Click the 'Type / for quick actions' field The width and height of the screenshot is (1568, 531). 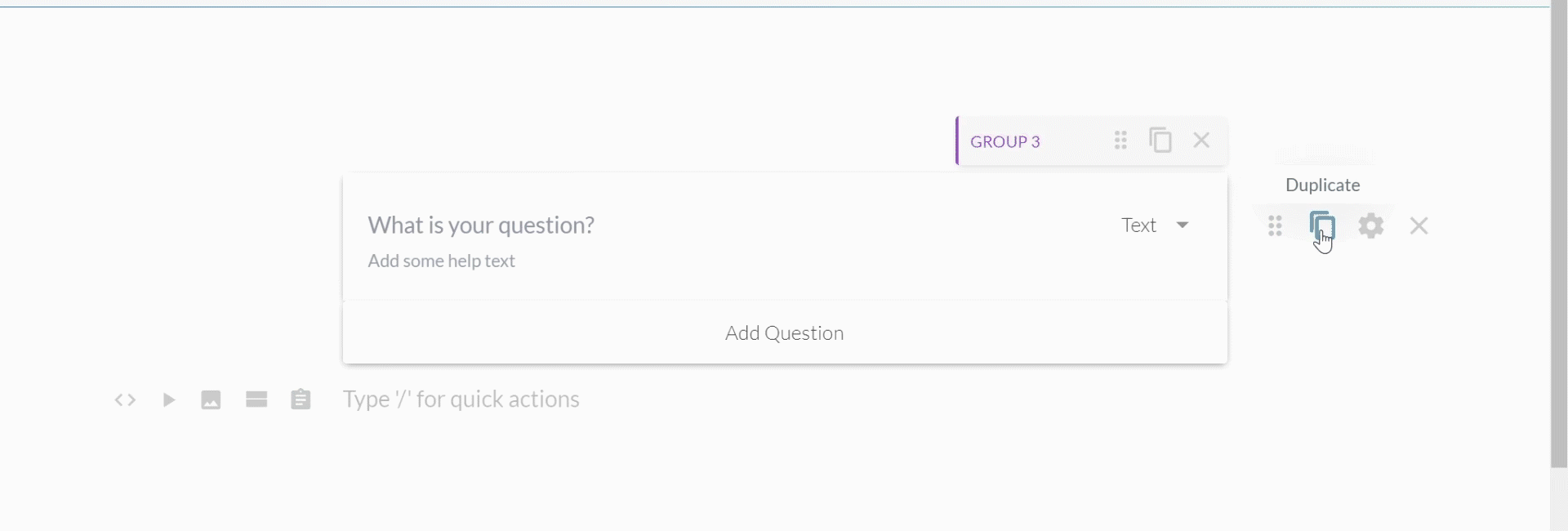[461, 399]
